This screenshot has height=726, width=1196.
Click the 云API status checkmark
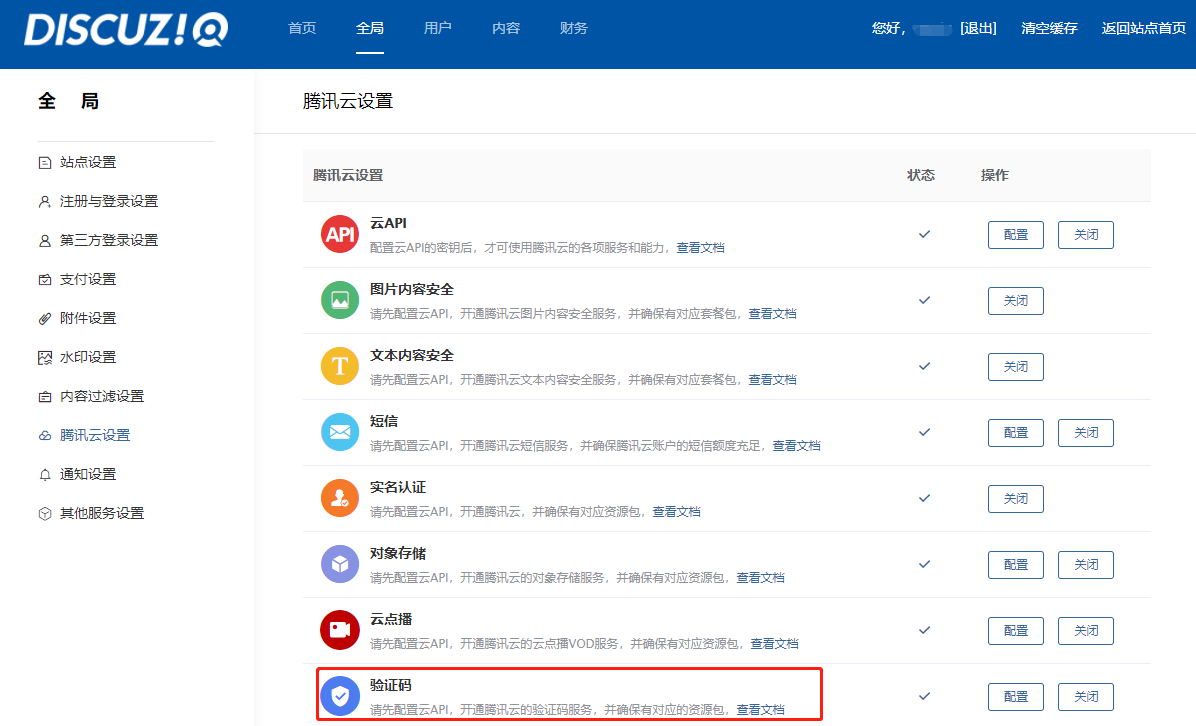pos(924,234)
